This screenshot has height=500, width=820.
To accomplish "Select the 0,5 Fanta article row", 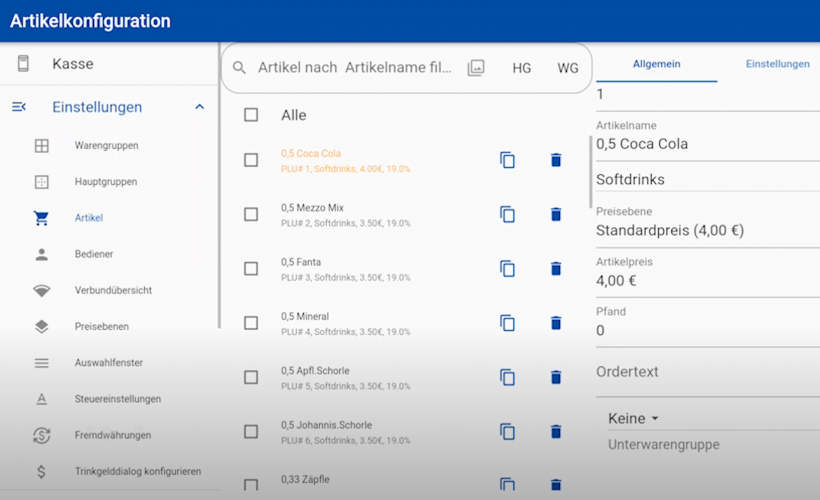I will [406, 269].
